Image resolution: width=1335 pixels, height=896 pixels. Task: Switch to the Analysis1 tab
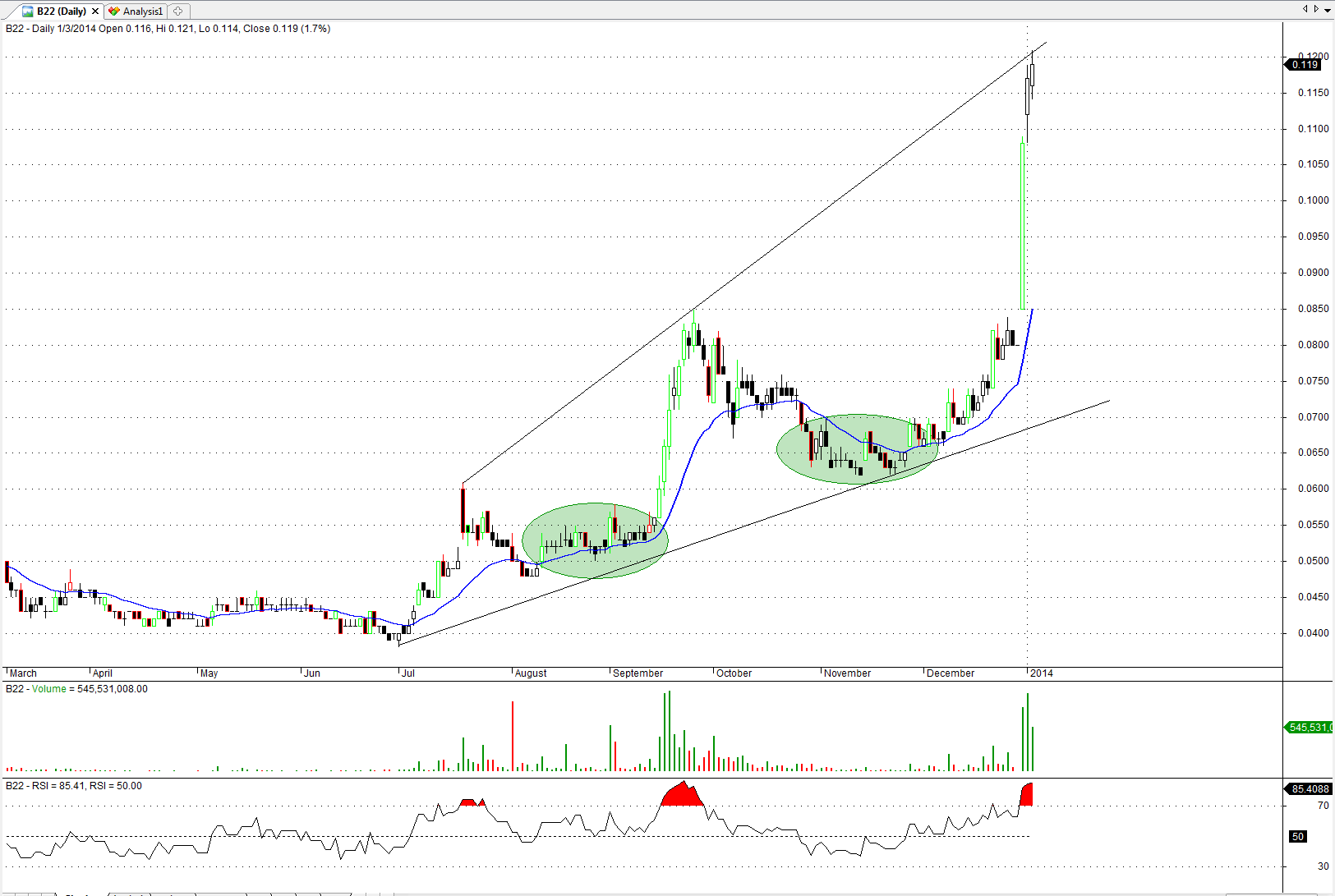click(142, 11)
